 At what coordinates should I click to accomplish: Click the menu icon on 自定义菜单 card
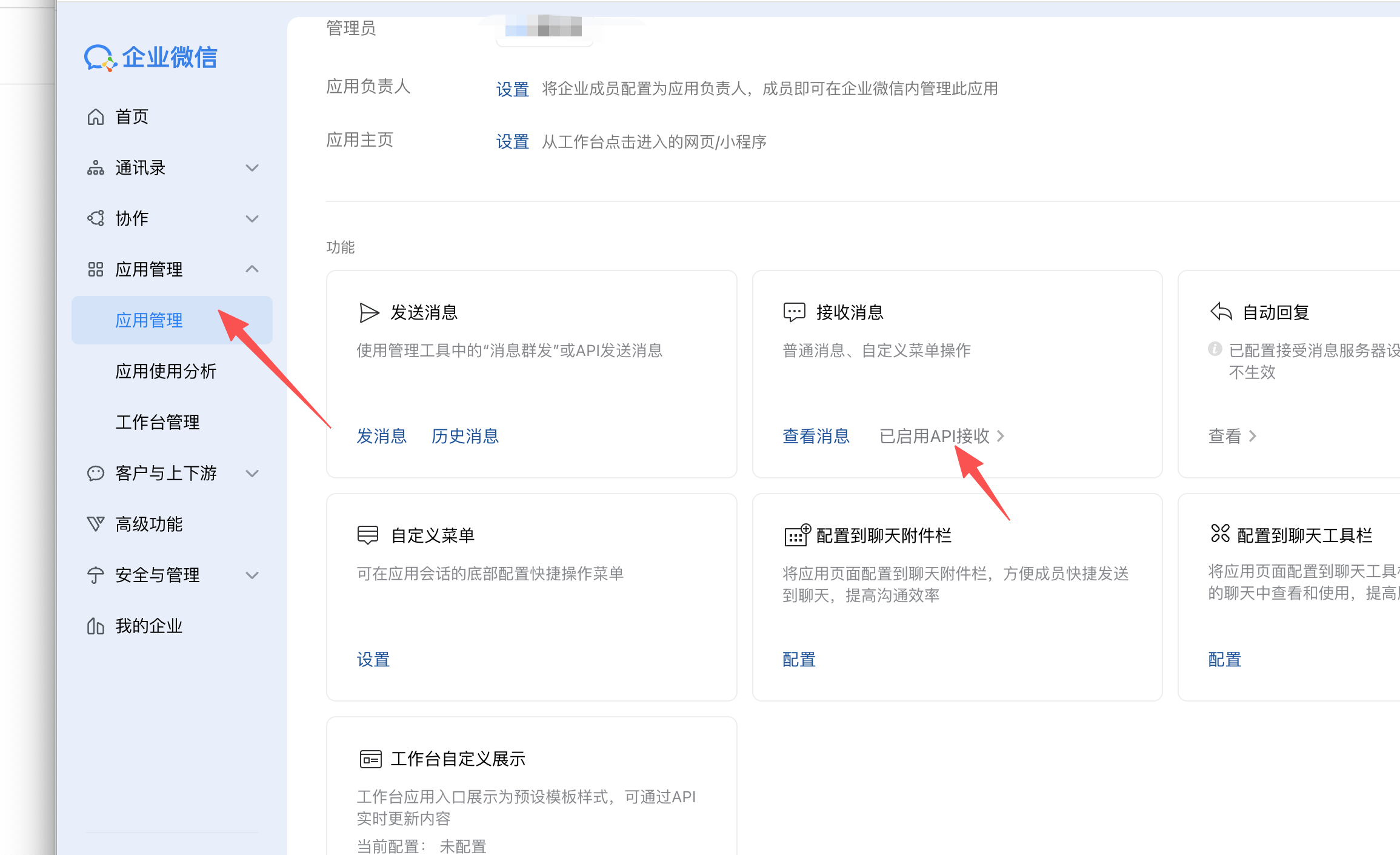point(368,535)
